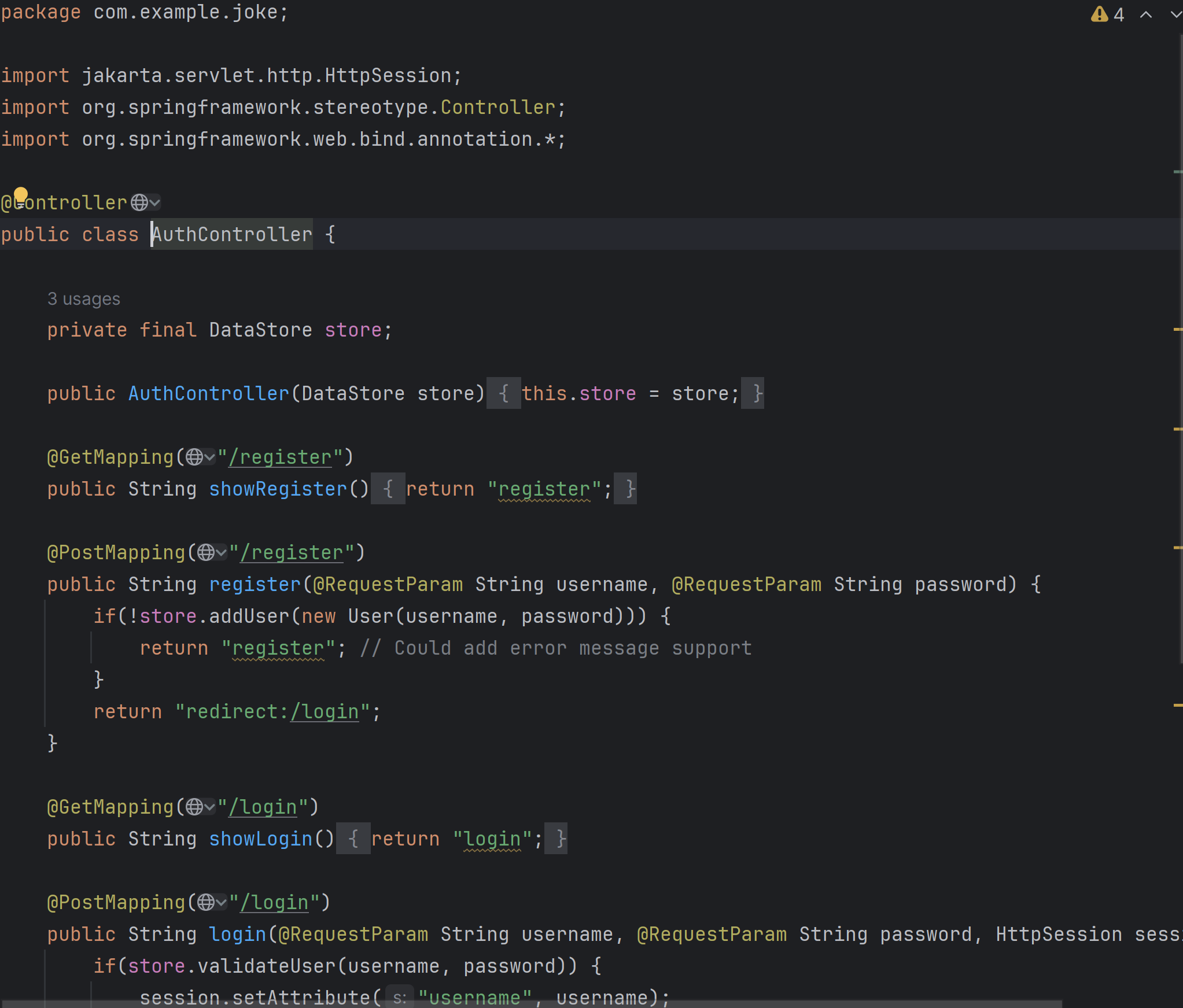Click globe icon beside @Controller annotation
The width and height of the screenshot is (1183, 1008).
pyautogui.click(x=139, y=202)
